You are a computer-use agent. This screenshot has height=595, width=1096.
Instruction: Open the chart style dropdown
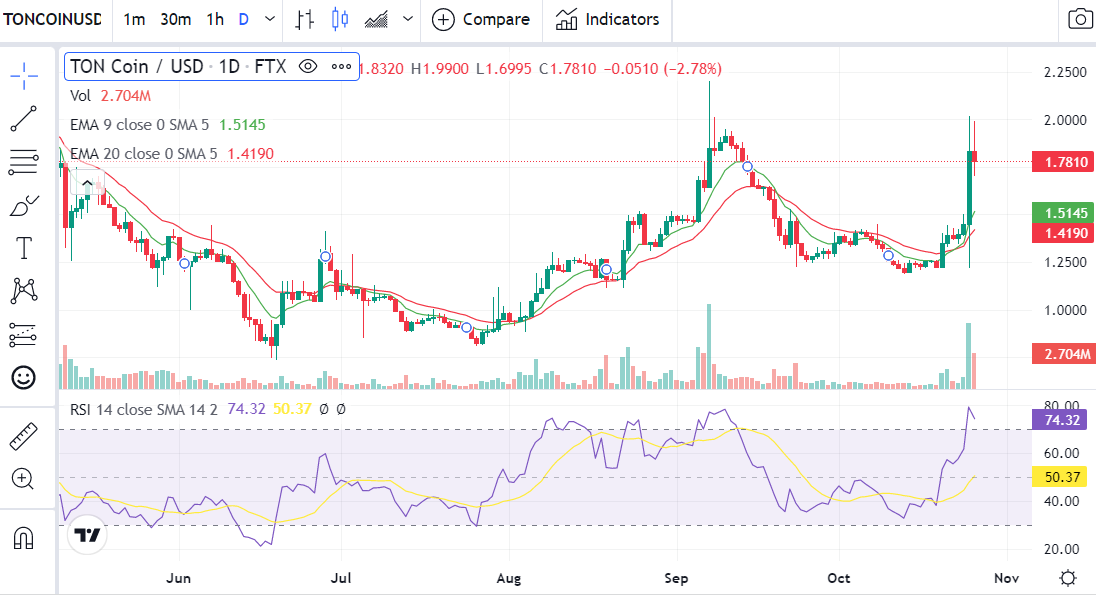point(407,20)
